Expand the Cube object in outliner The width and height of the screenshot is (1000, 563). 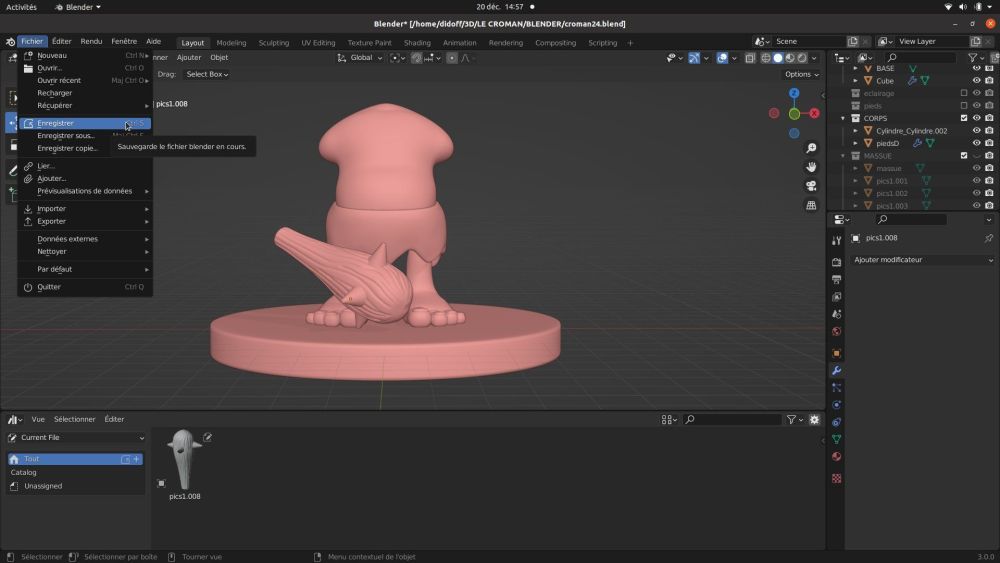[x=855, y=81]
